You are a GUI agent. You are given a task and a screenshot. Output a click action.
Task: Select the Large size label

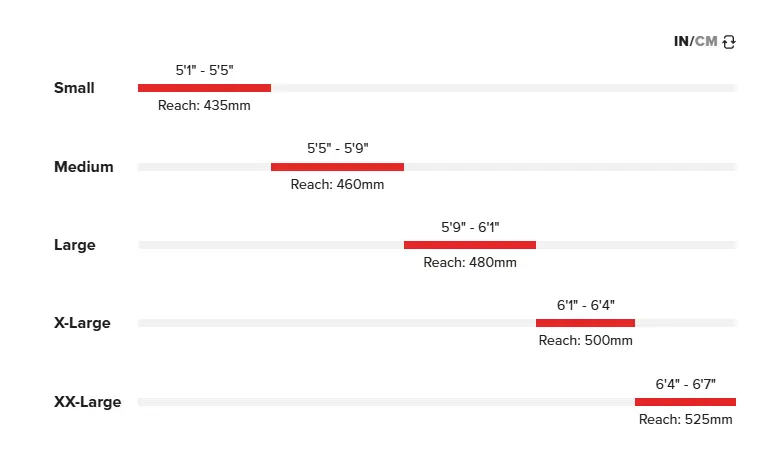tap(75, 245)
